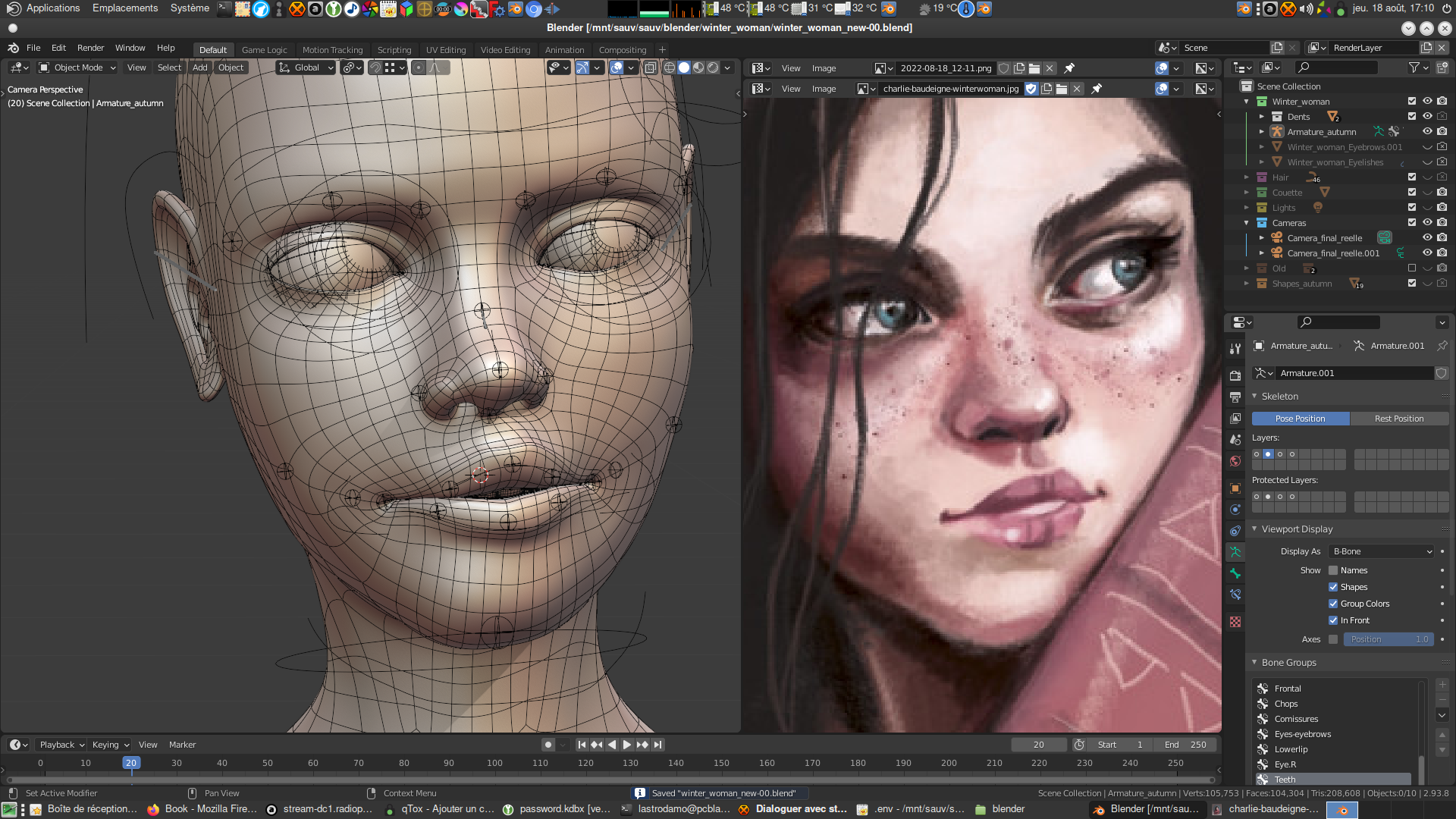Image resolution: width=1456 pixels, height=819 pixels.
Task: Open the Output properties tab icon
Action: (x=1235, y=397)
